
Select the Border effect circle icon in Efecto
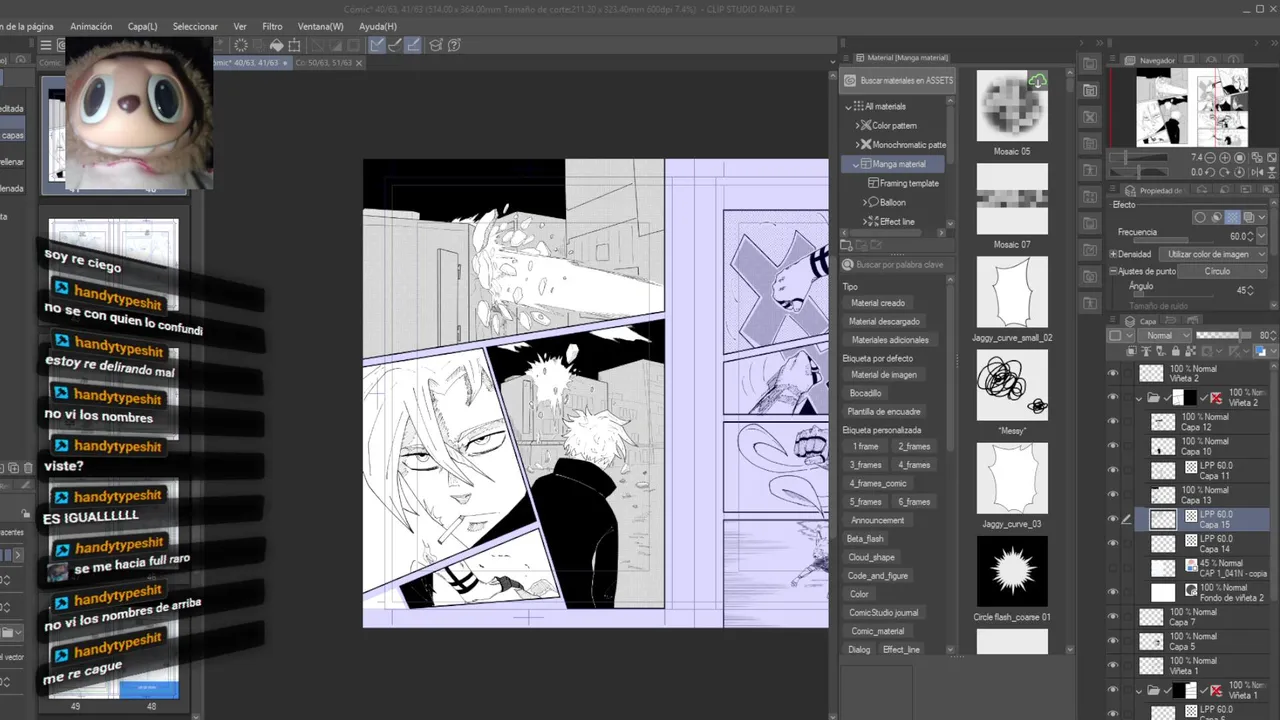point(1200,217)
